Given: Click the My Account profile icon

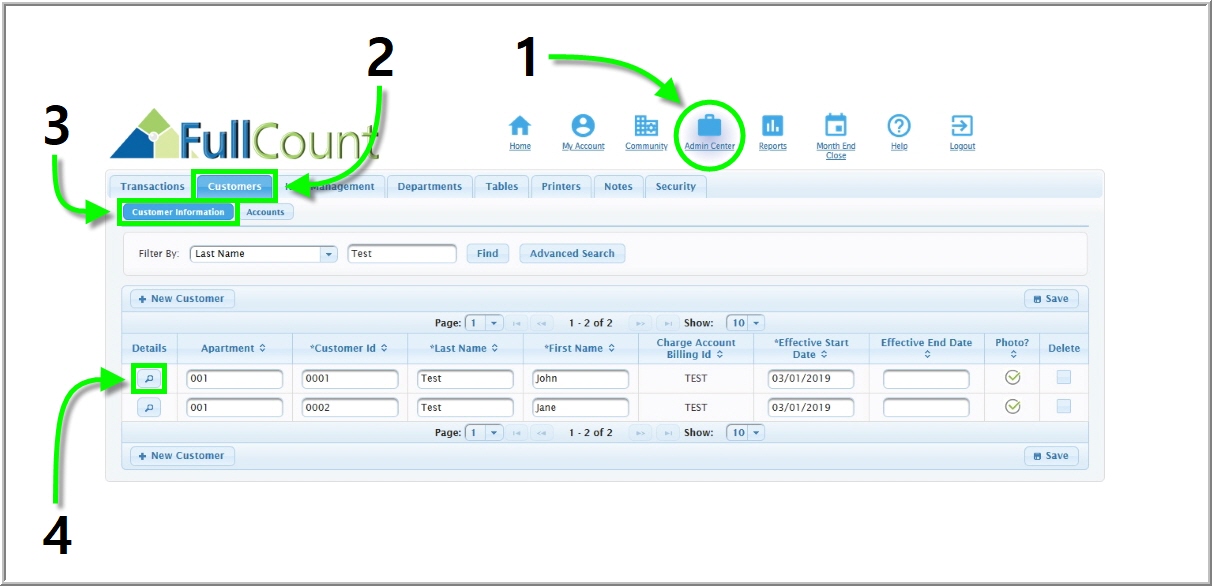Looking at the screenshot, I should (583, 126).
